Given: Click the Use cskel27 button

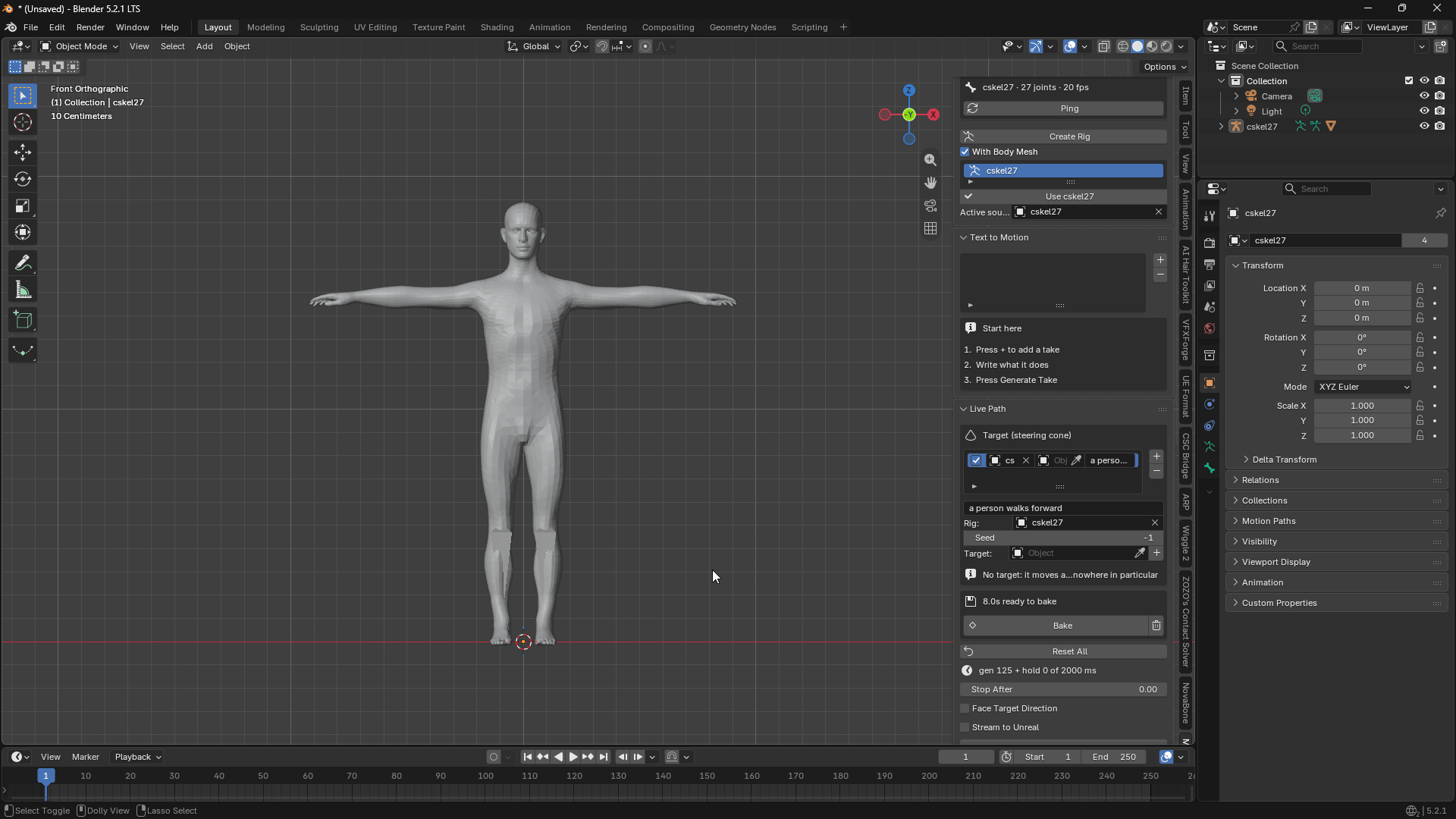Looking at the screenshot, I should click(1063, 196).
